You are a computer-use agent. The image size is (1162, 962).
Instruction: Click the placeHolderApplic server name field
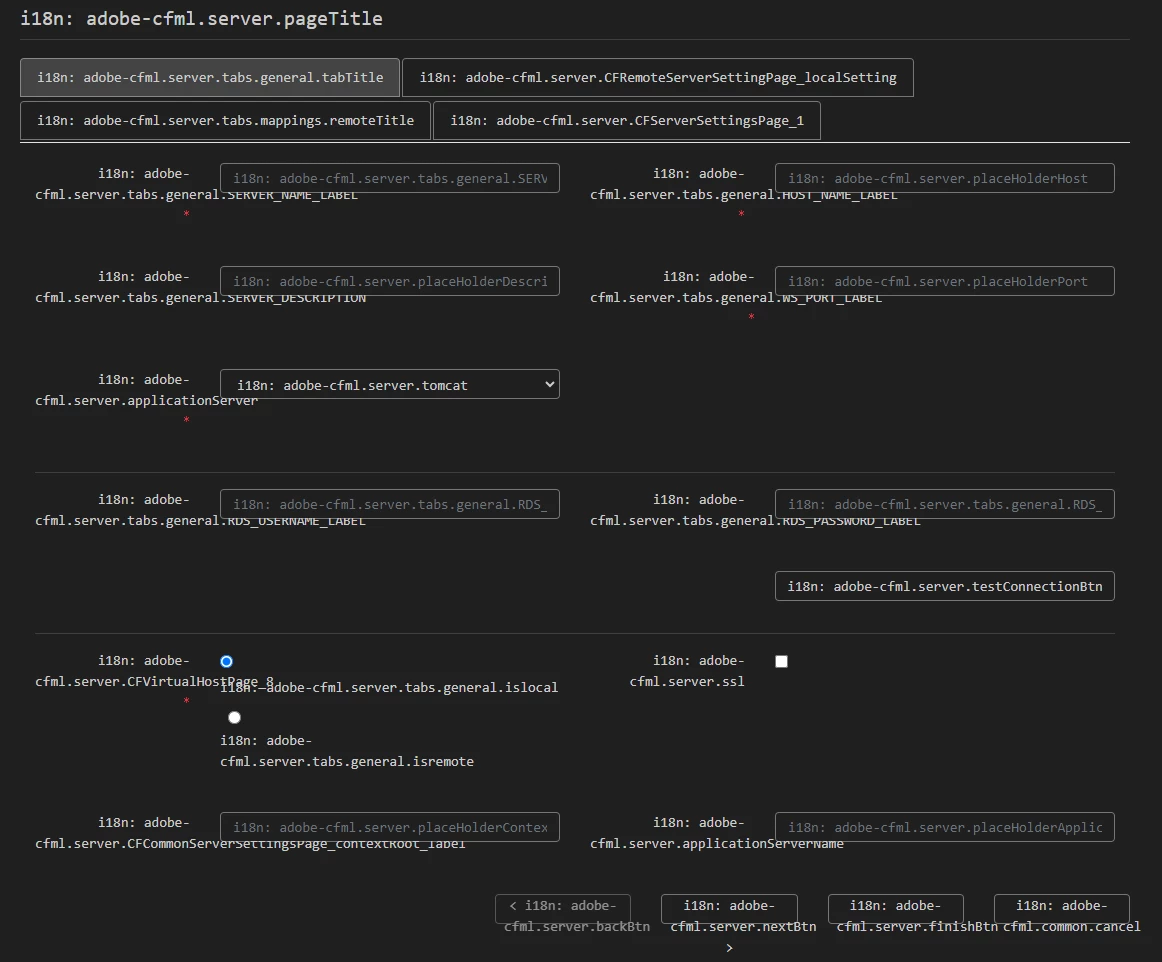click(944, 827)
